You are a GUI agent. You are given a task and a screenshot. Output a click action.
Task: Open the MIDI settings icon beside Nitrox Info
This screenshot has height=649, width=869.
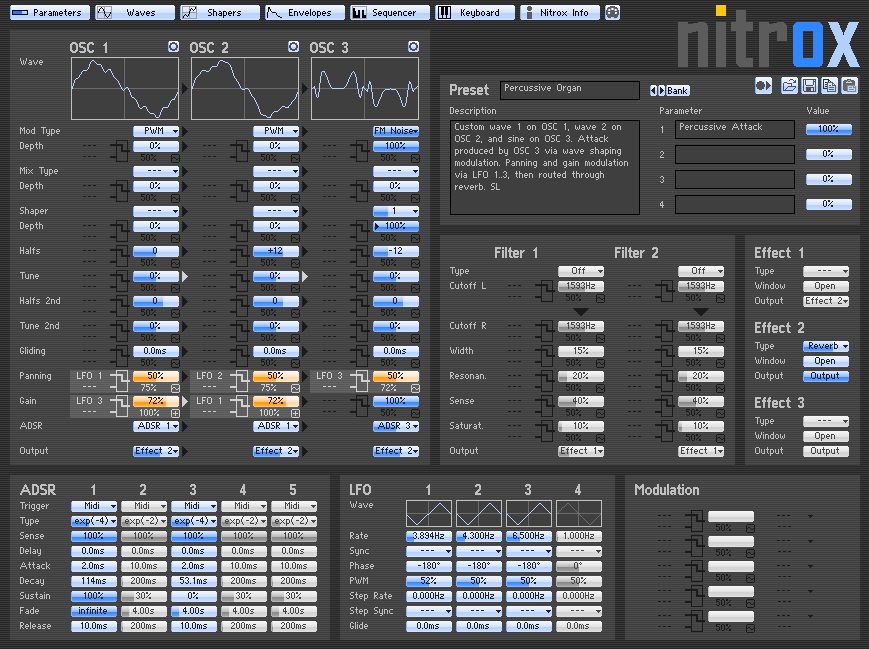click(x=612, y=12)
